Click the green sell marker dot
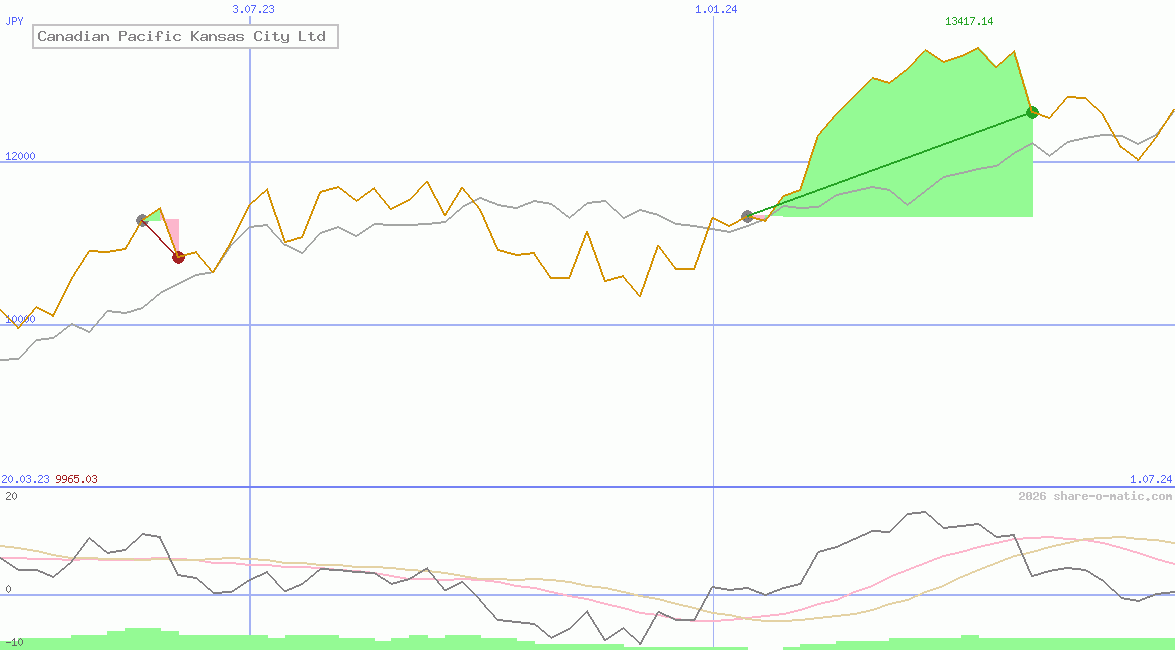This screenshot has width=1175, height=650. click(1032, 112)
